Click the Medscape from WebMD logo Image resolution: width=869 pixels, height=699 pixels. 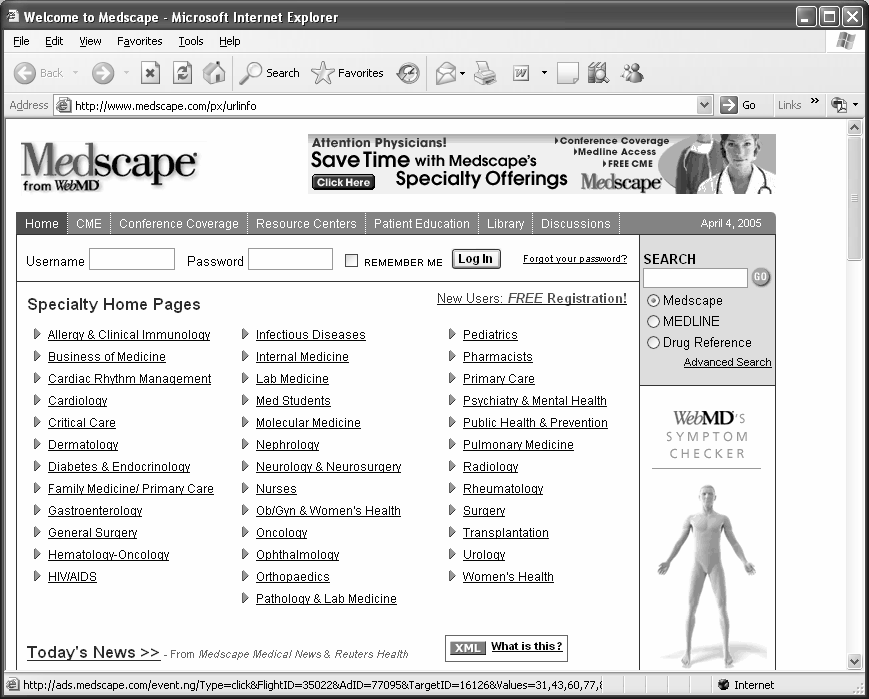tap(109, 165)
